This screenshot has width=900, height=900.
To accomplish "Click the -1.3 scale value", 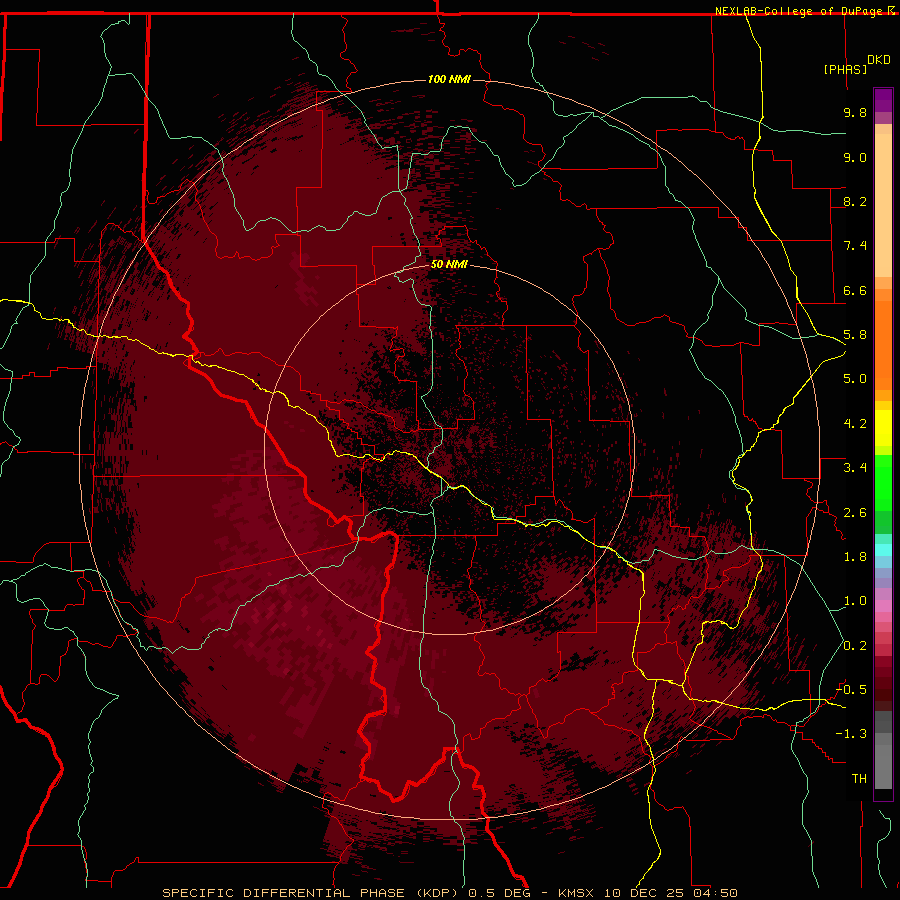I will pyautogui.click(x=851, y=734).
